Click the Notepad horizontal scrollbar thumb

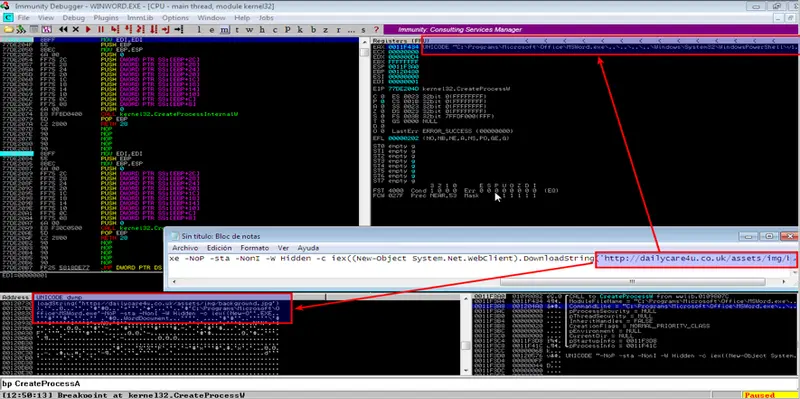coord(632,282)
